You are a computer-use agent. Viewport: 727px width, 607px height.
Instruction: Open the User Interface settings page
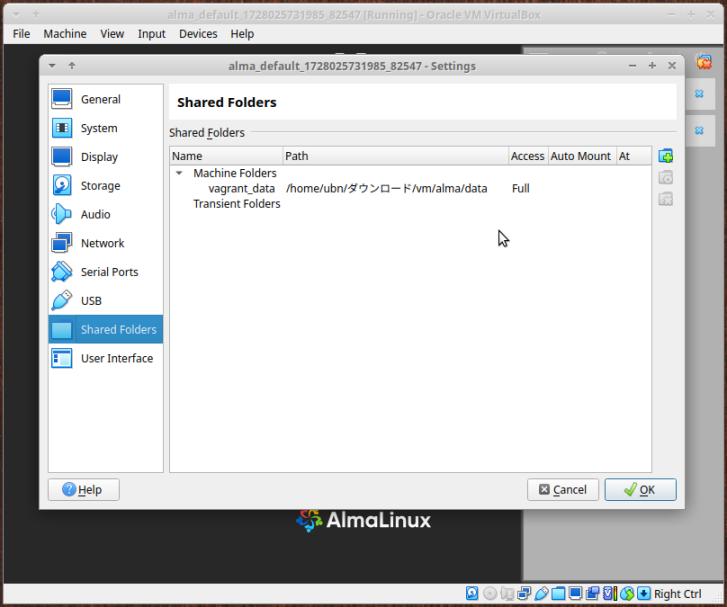(106, 358)
